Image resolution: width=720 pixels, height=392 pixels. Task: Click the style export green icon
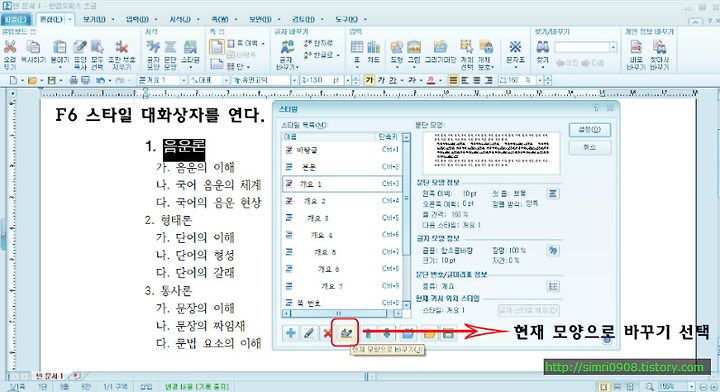[x=449, y=333]
